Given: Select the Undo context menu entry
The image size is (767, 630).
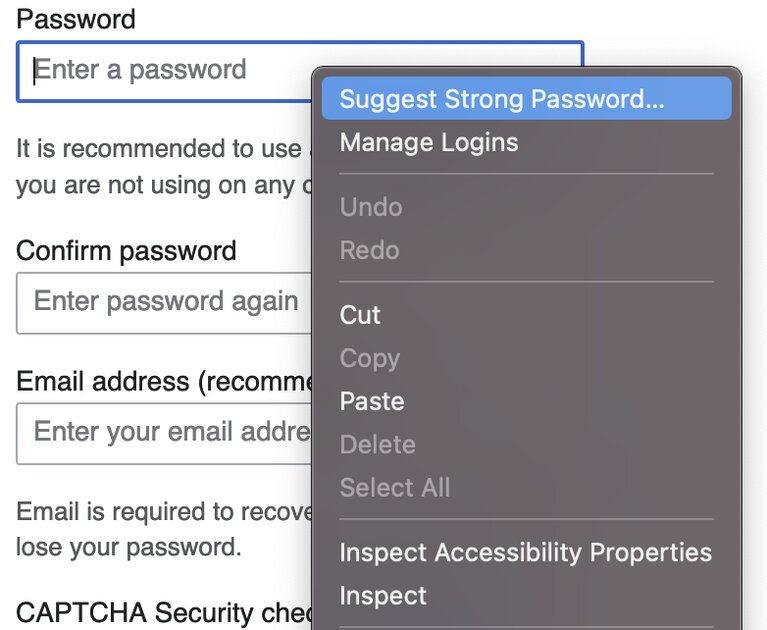Looking at the screenshot, I should click(x=371, y=207).
